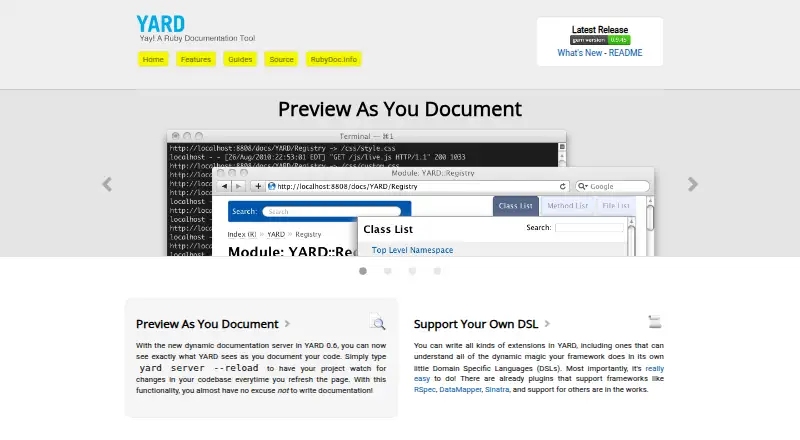Viewport: 800px width, 440px height.
Task: Click the scroll icon beside Support Your Own DSL
Action: click(655, 322)
